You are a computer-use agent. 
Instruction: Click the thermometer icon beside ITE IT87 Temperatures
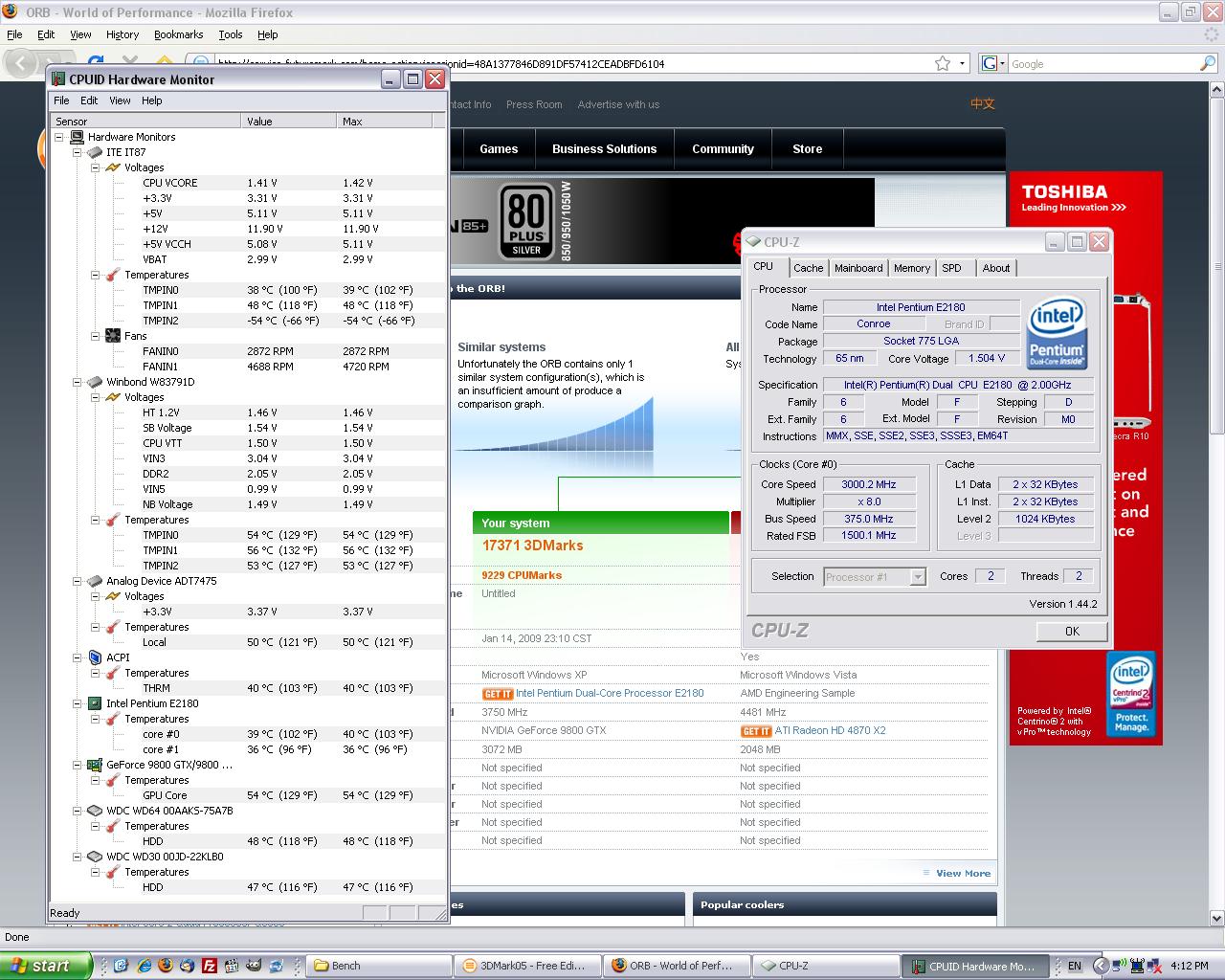(x=113, y=275)
